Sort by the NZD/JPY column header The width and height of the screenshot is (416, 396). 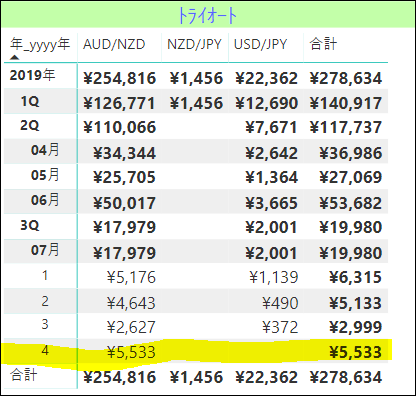click(x=194, y=44)
